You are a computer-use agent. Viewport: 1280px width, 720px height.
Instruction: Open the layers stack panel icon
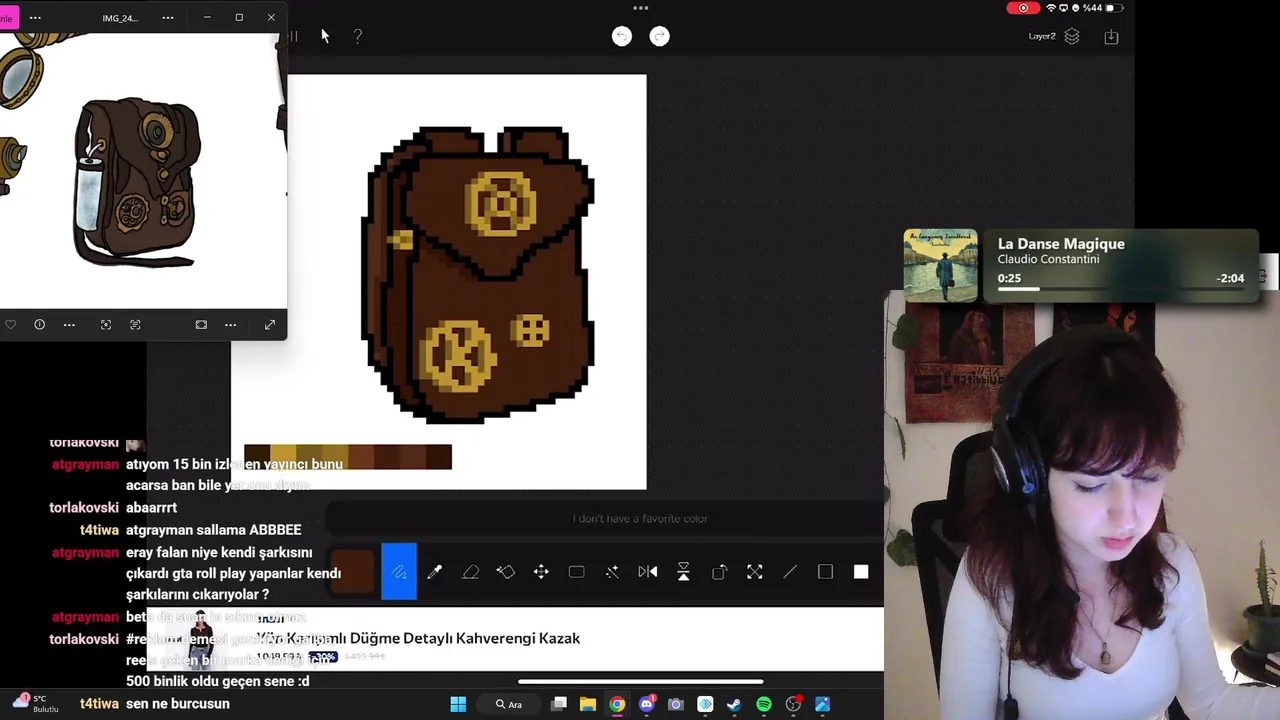tap(1072, 36)
